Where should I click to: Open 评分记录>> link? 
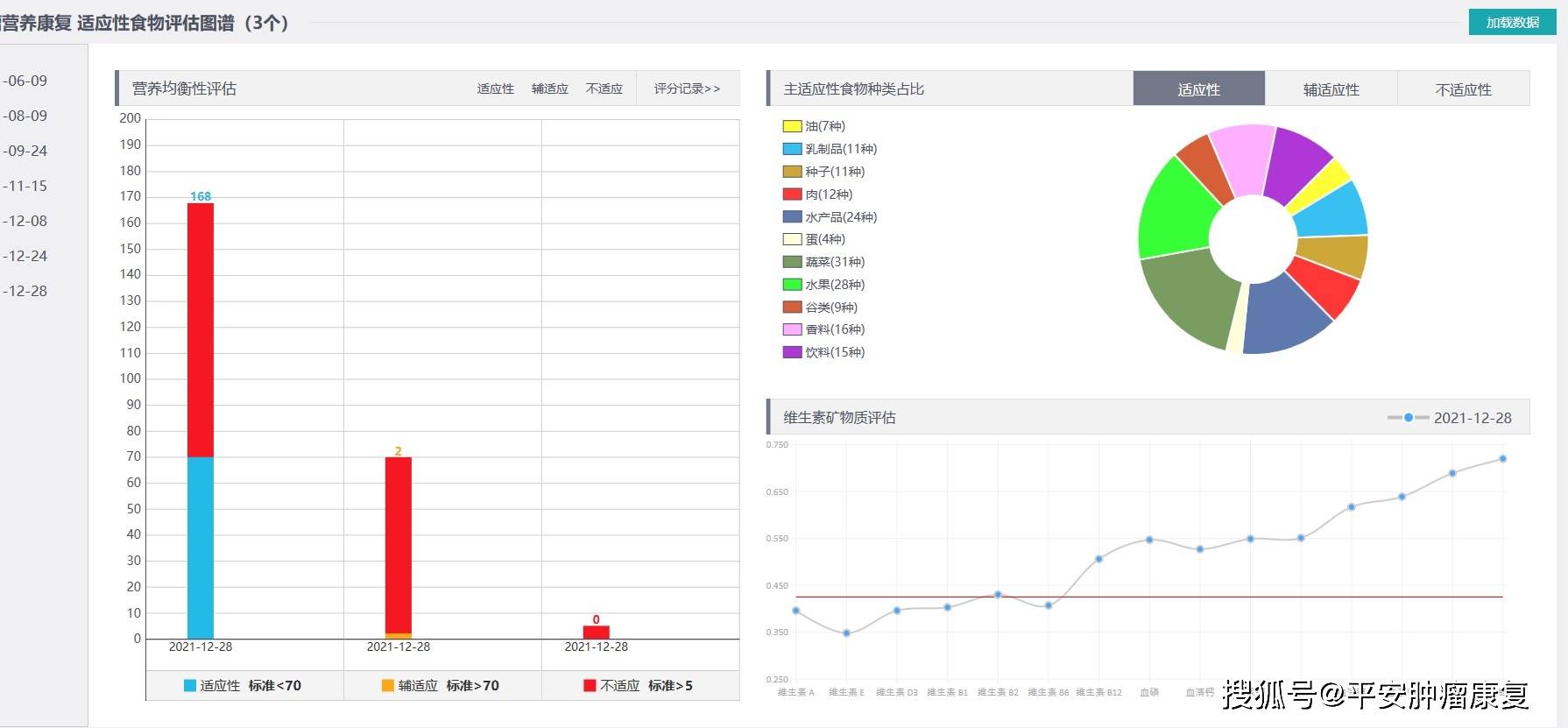687,88
